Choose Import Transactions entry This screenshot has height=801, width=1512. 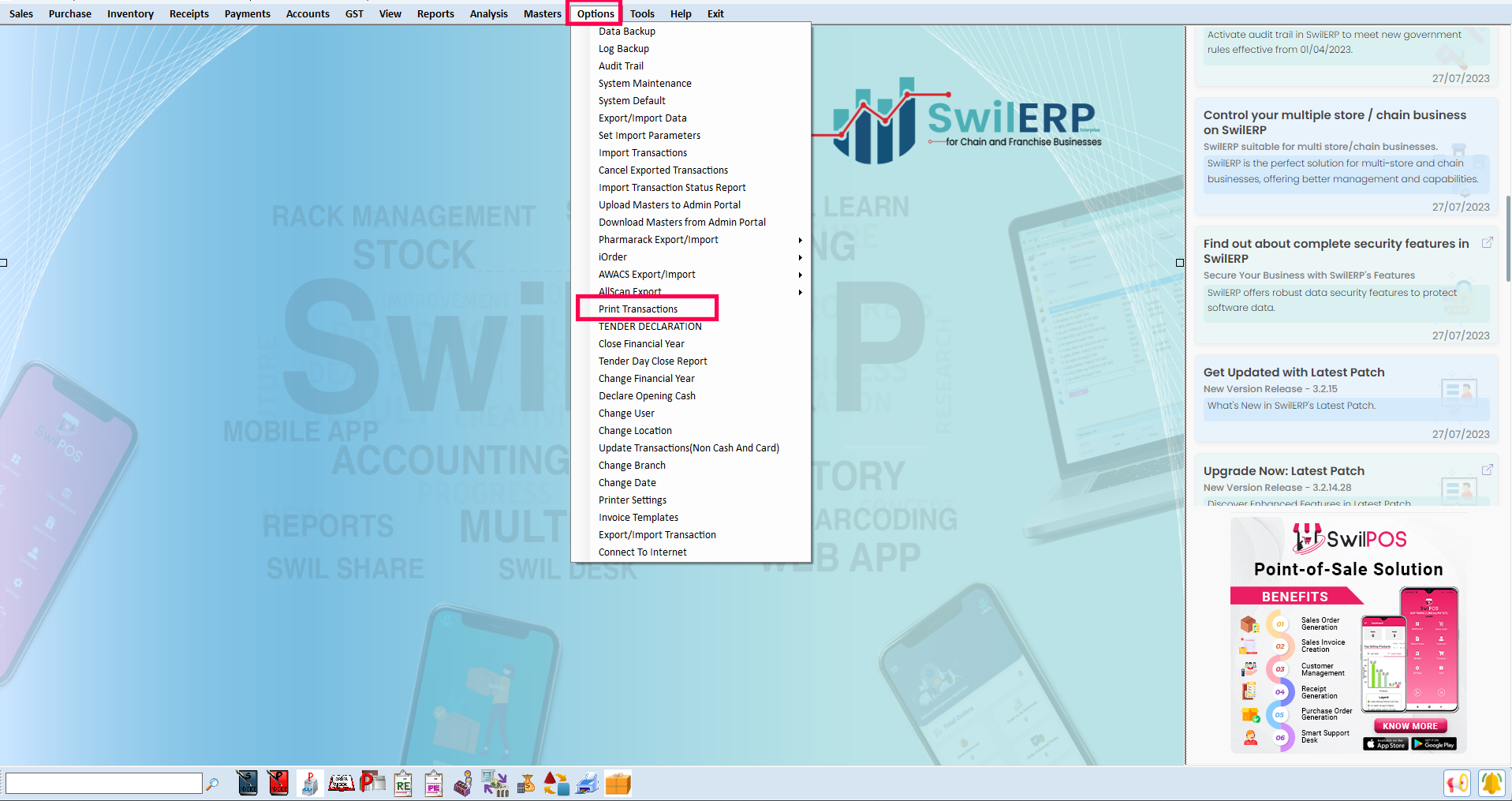tap(643, 153)
